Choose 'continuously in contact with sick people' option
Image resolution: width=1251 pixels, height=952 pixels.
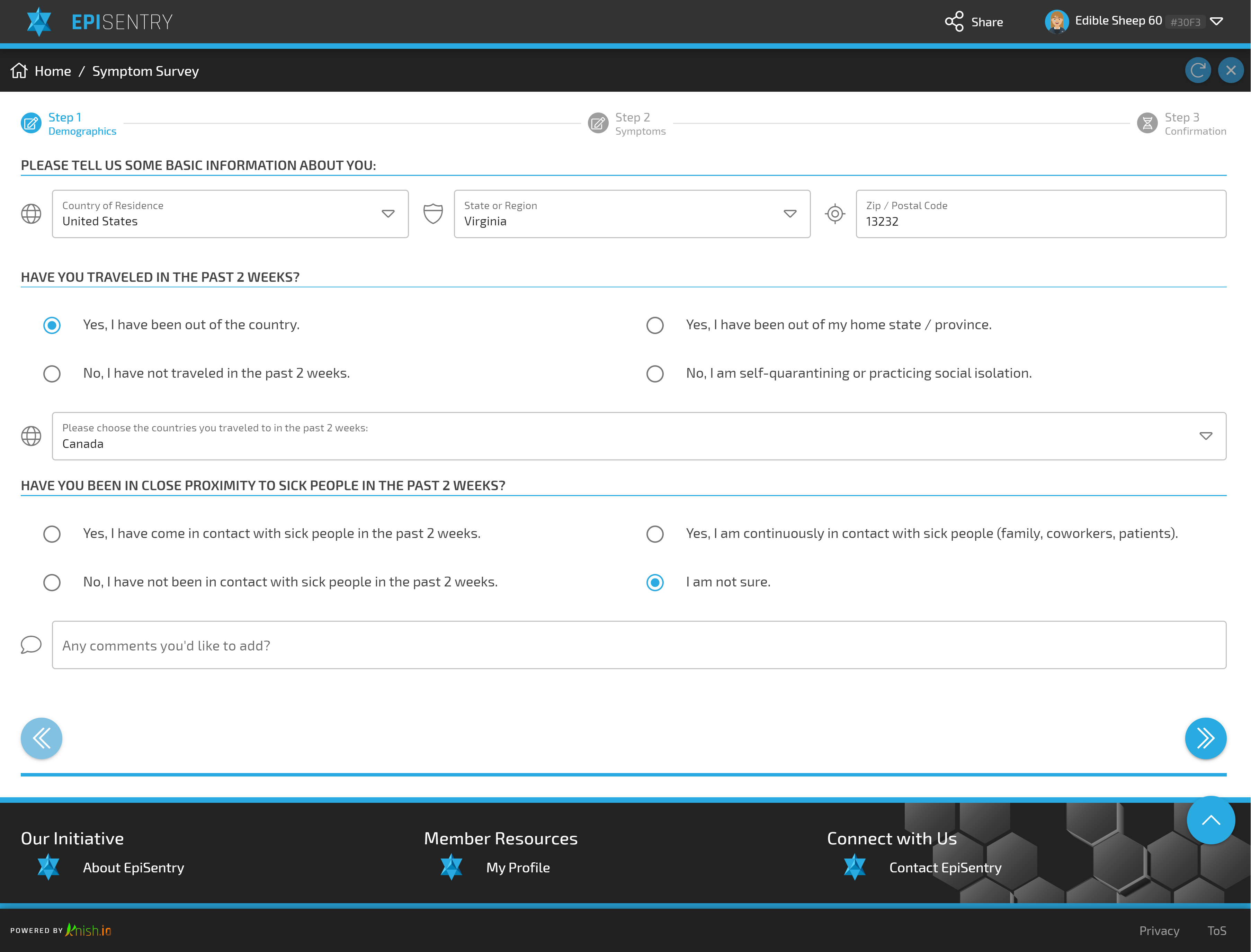pos(655,534)
